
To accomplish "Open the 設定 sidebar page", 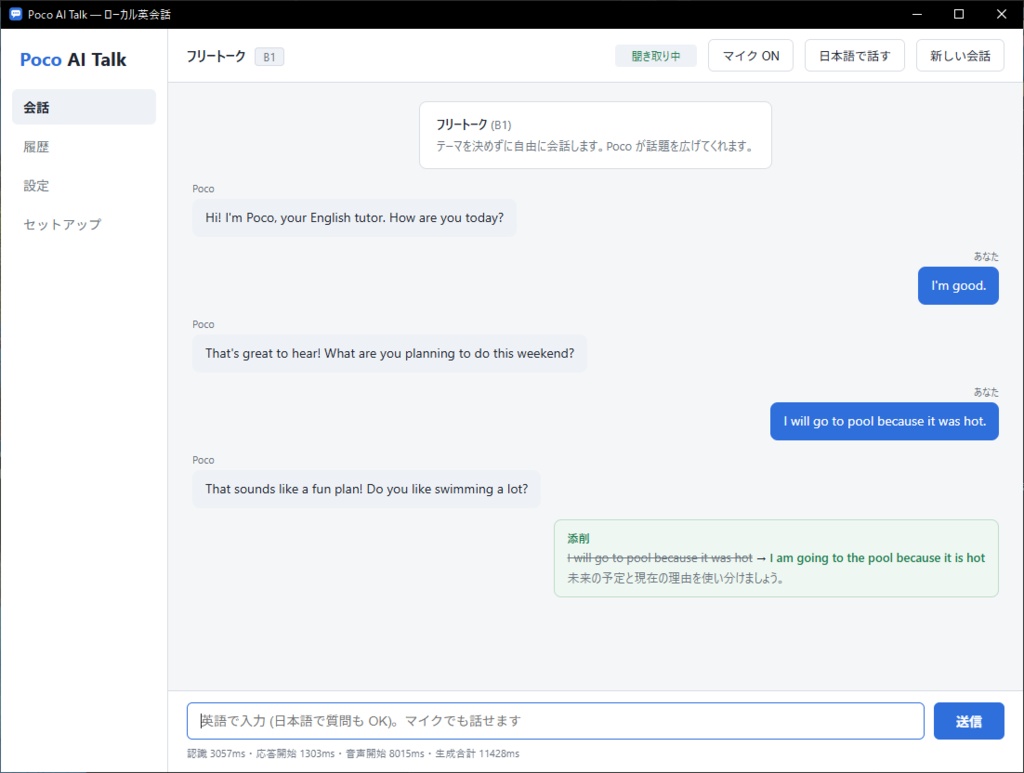I will [x=84, y=185].
